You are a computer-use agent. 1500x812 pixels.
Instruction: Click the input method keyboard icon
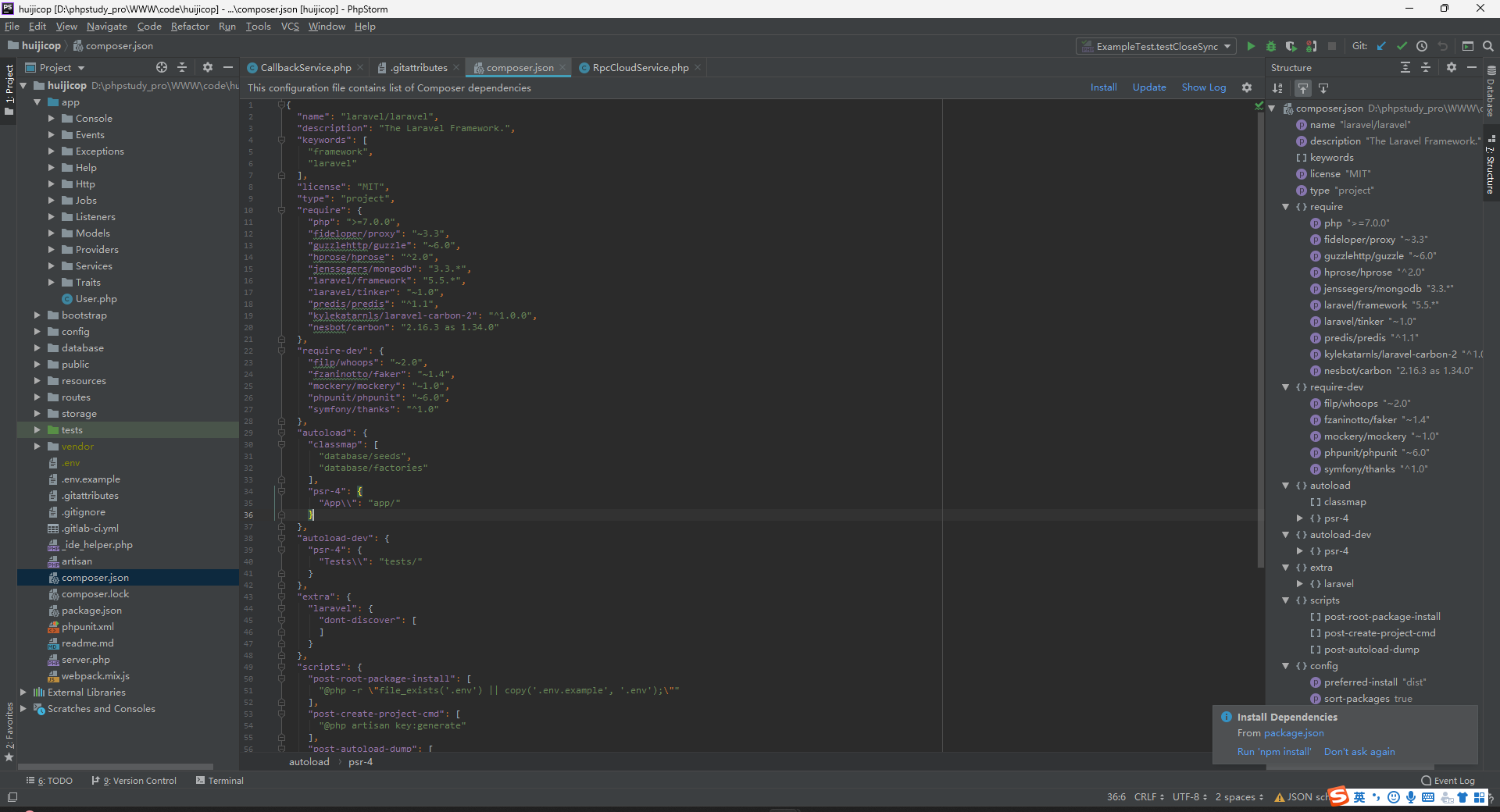click(x=1428, y=797)
